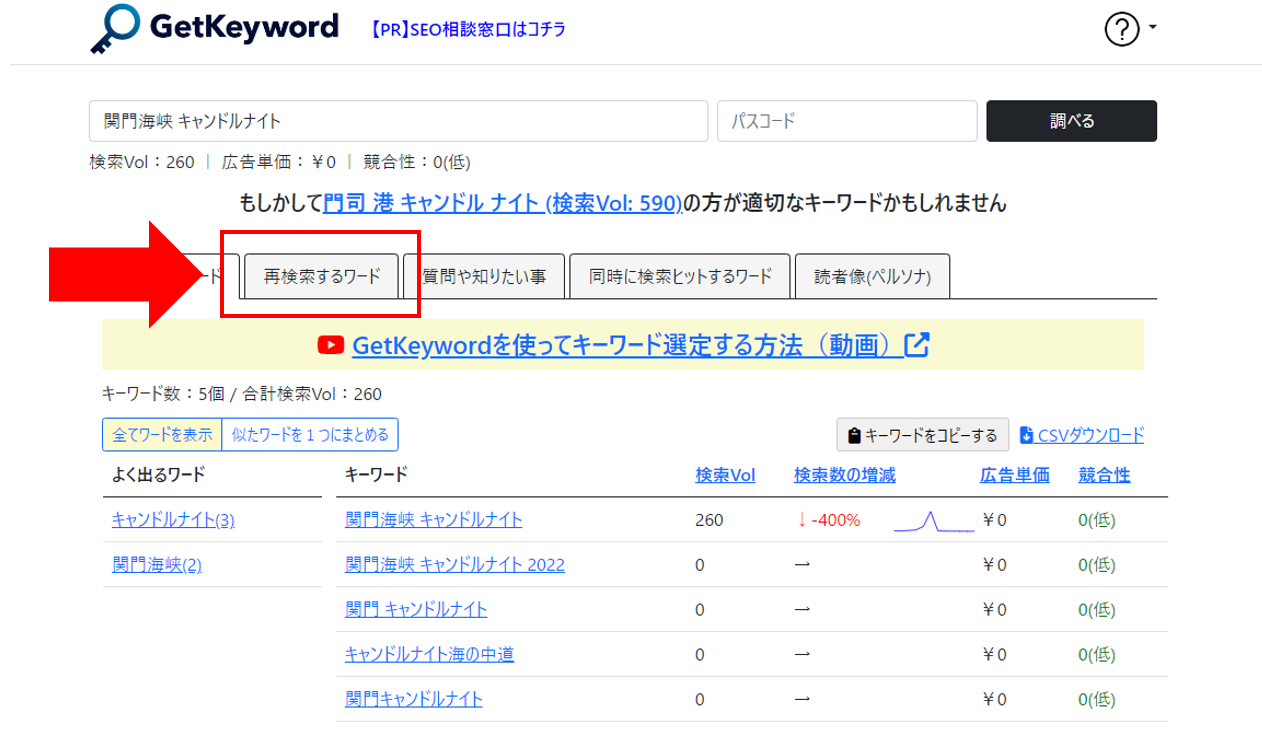Click the CSV download file icon

coord(1026,435)
